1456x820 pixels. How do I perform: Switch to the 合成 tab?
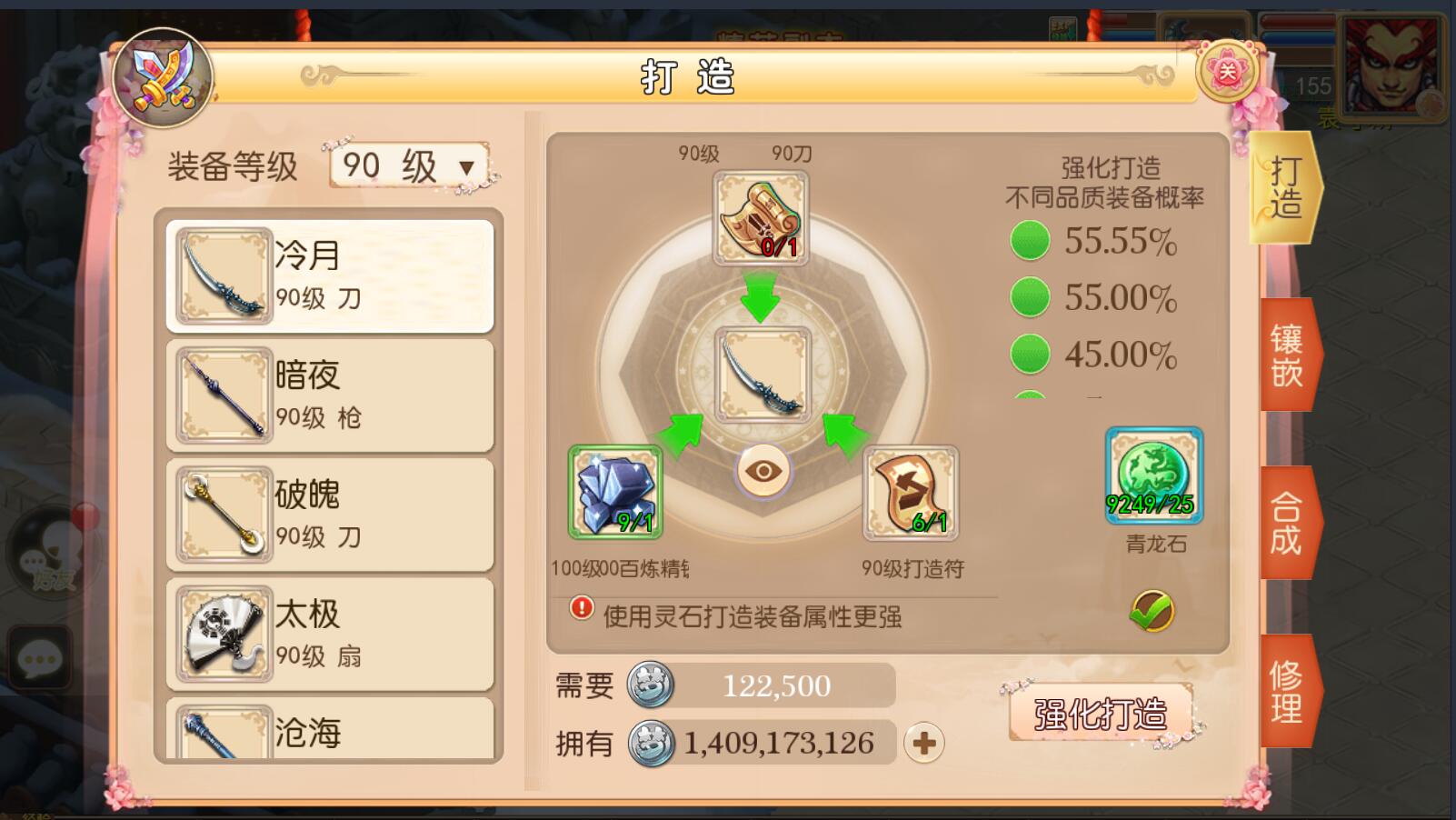pyautogui.click(x=1289, y=524)
